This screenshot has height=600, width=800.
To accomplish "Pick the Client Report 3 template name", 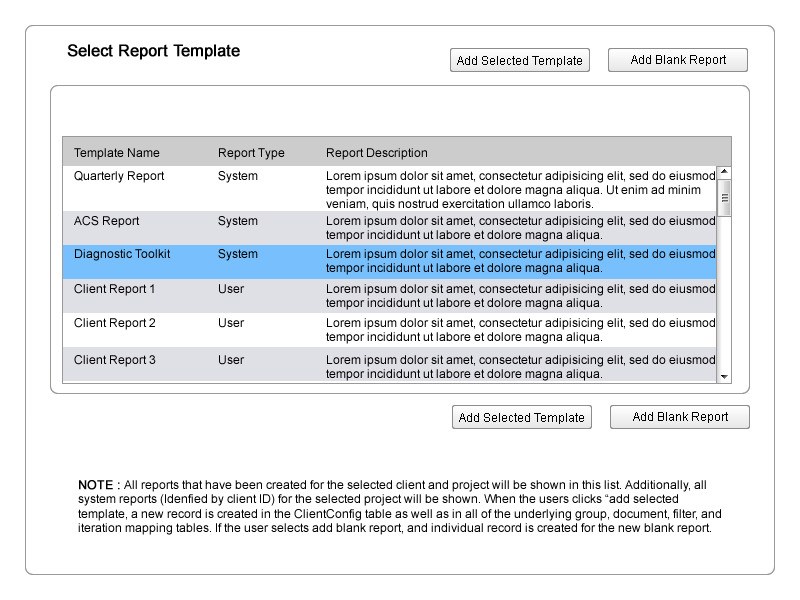I will tap(115, 360).
